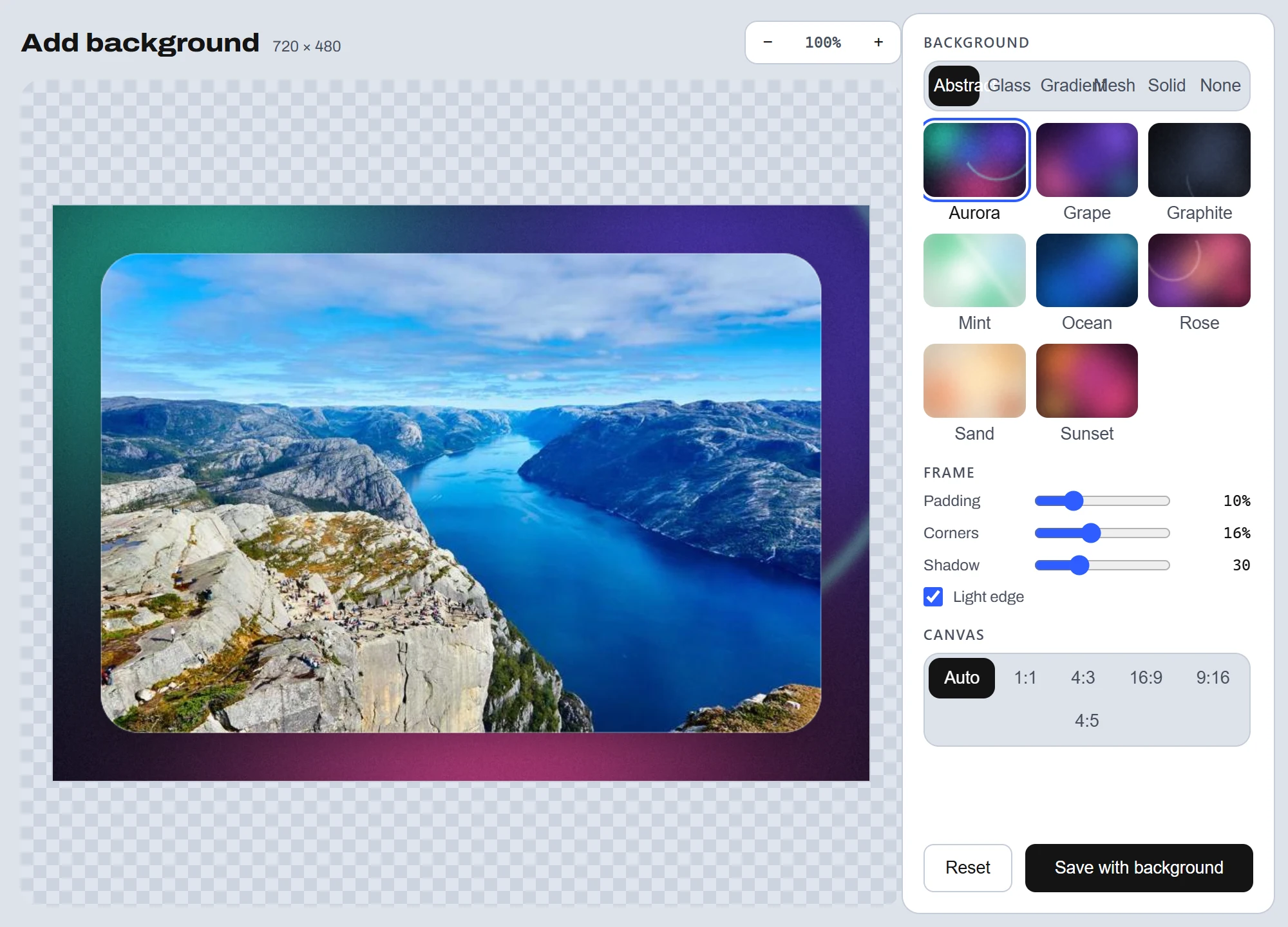Zoom in with the plus button
Image resolution: width=1288 pixels, height=927 pixels.
click(878, 42)
